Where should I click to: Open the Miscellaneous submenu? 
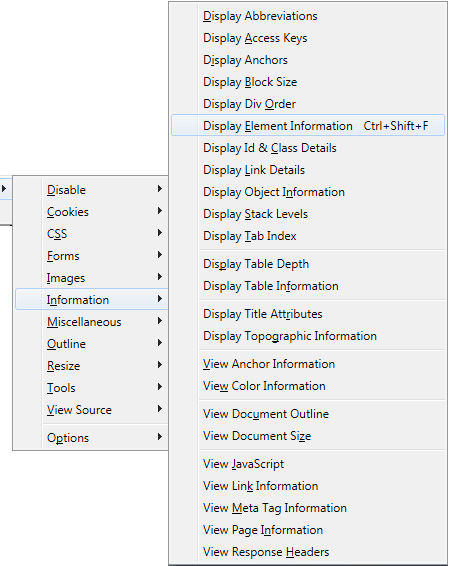92,322
